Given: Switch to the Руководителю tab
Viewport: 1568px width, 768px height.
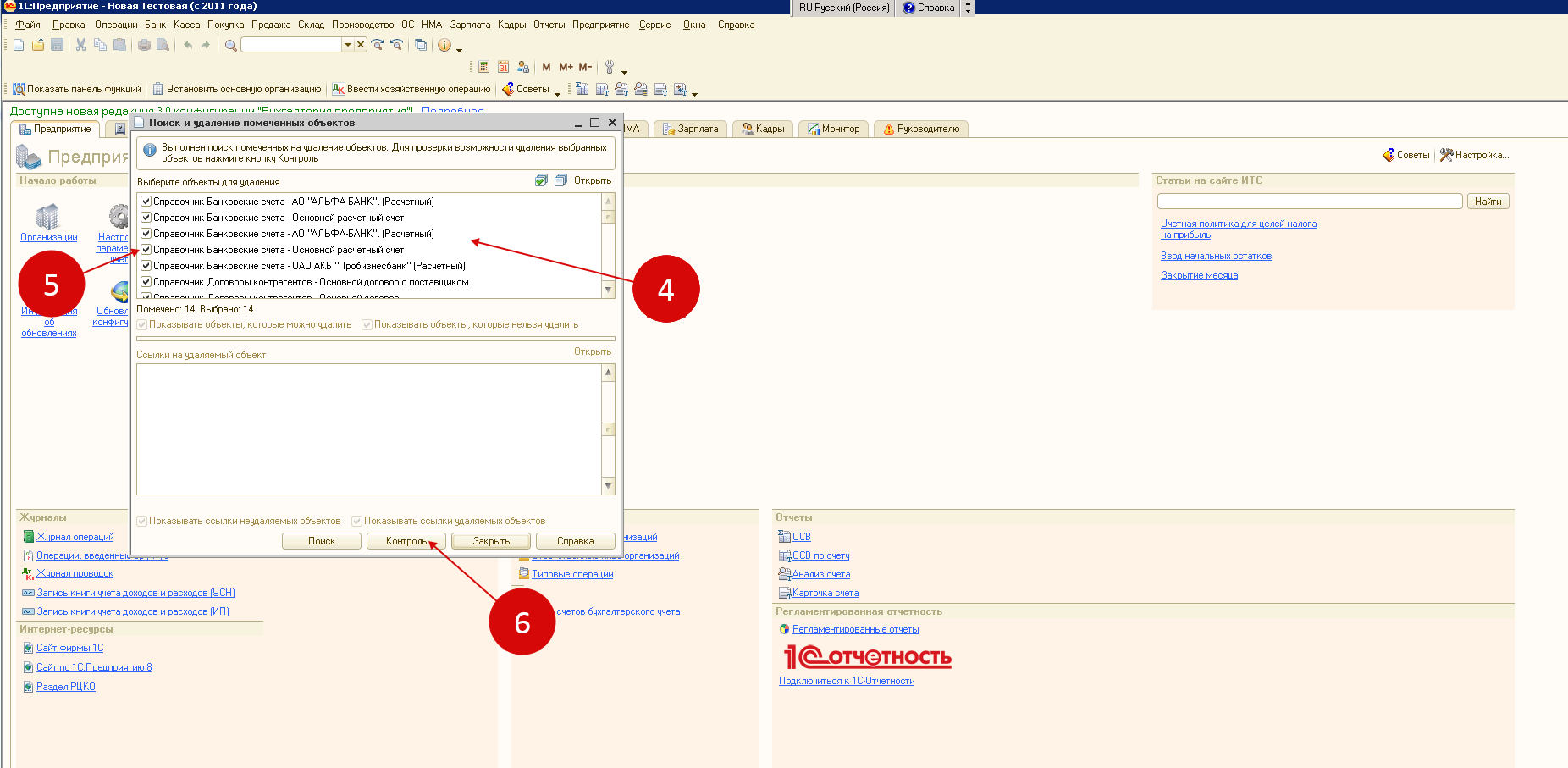Looking at the screenshot, I should point(921,129).
